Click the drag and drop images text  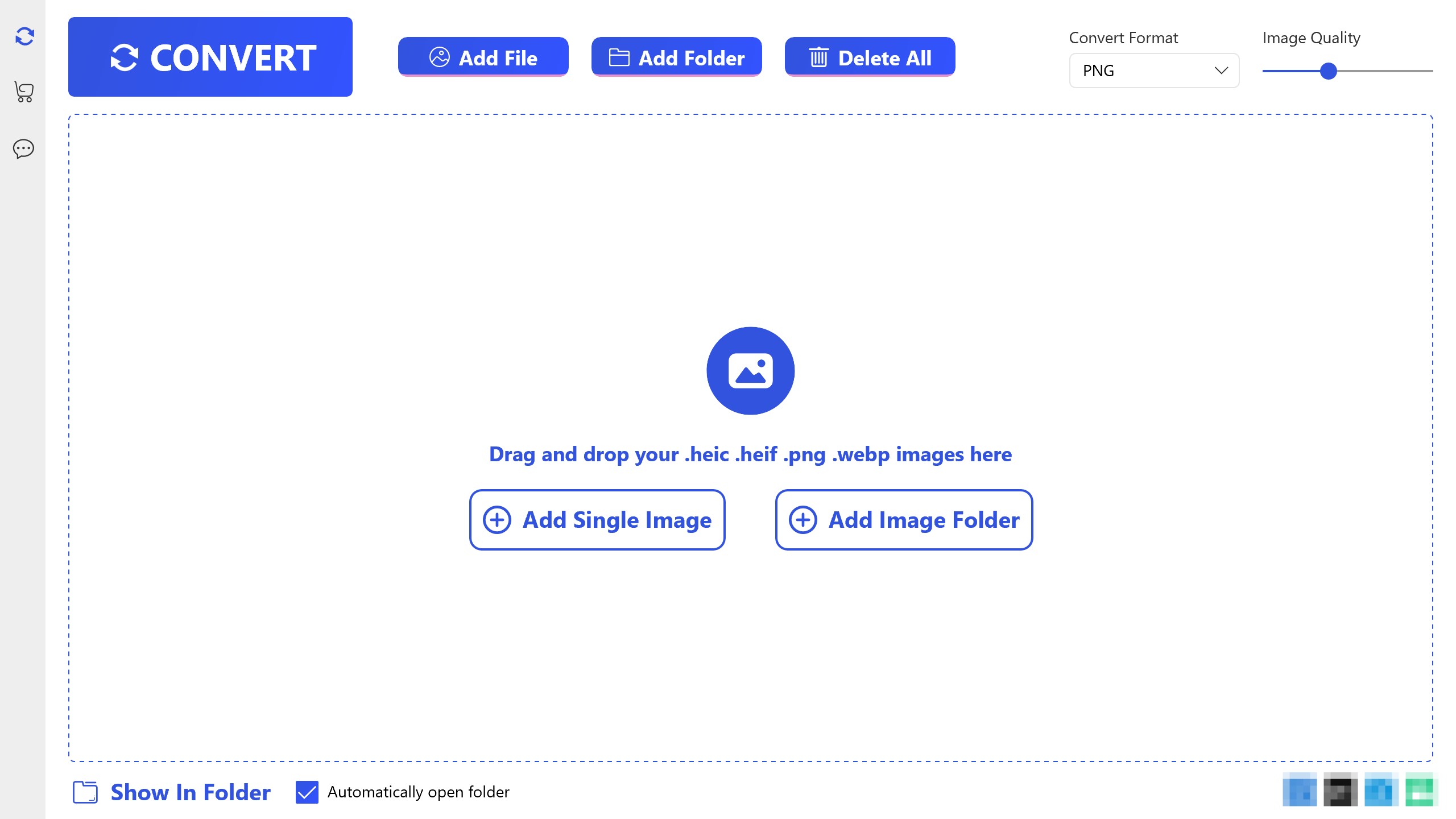click(x=750, y=454)
